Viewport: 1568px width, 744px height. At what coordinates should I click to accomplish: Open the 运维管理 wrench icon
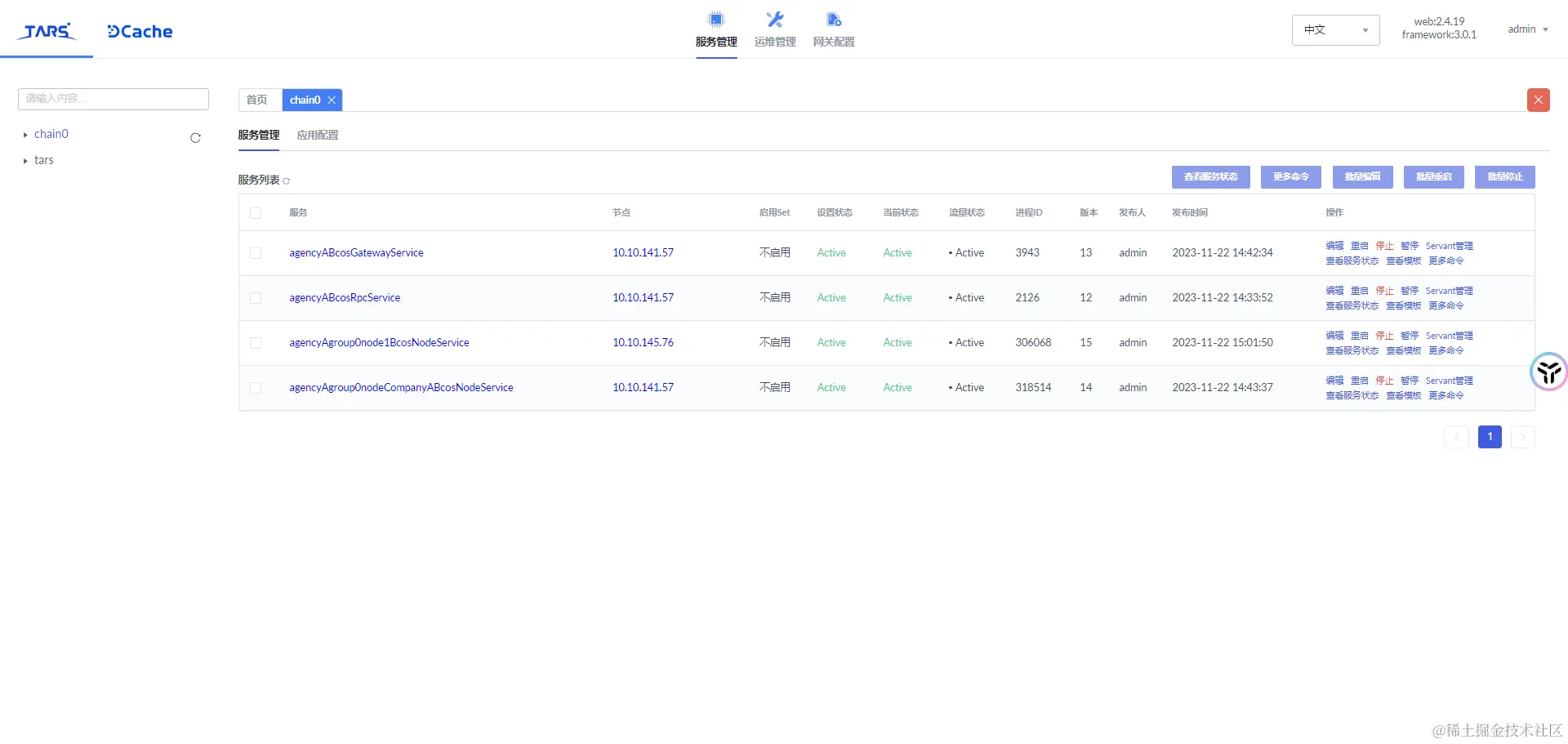click(x=775, y=20)
